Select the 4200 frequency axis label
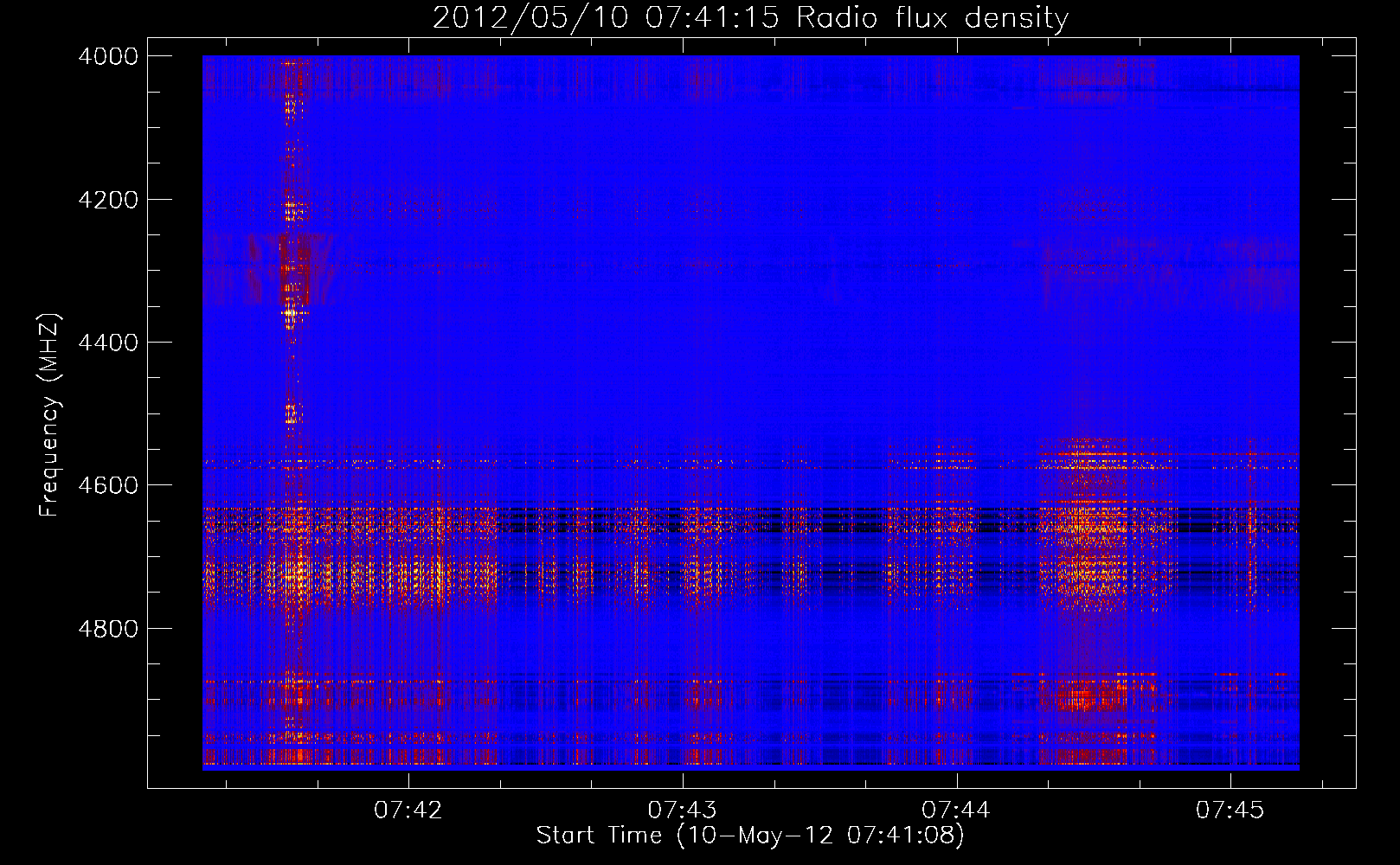This screenshot has width=1400, height=865. click(108, 200)
